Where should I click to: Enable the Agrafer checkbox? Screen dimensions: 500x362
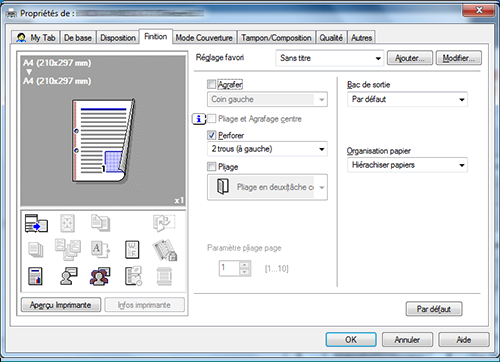(x=211, y=84)
